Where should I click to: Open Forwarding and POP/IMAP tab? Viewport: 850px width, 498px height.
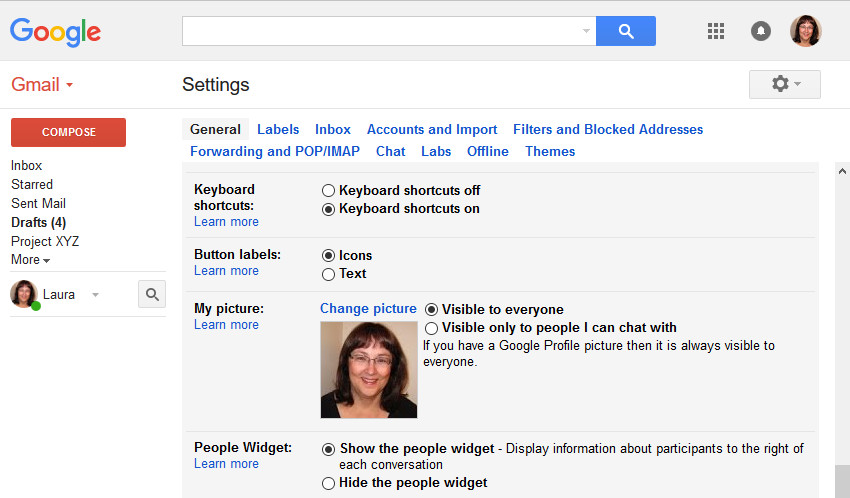275,151
